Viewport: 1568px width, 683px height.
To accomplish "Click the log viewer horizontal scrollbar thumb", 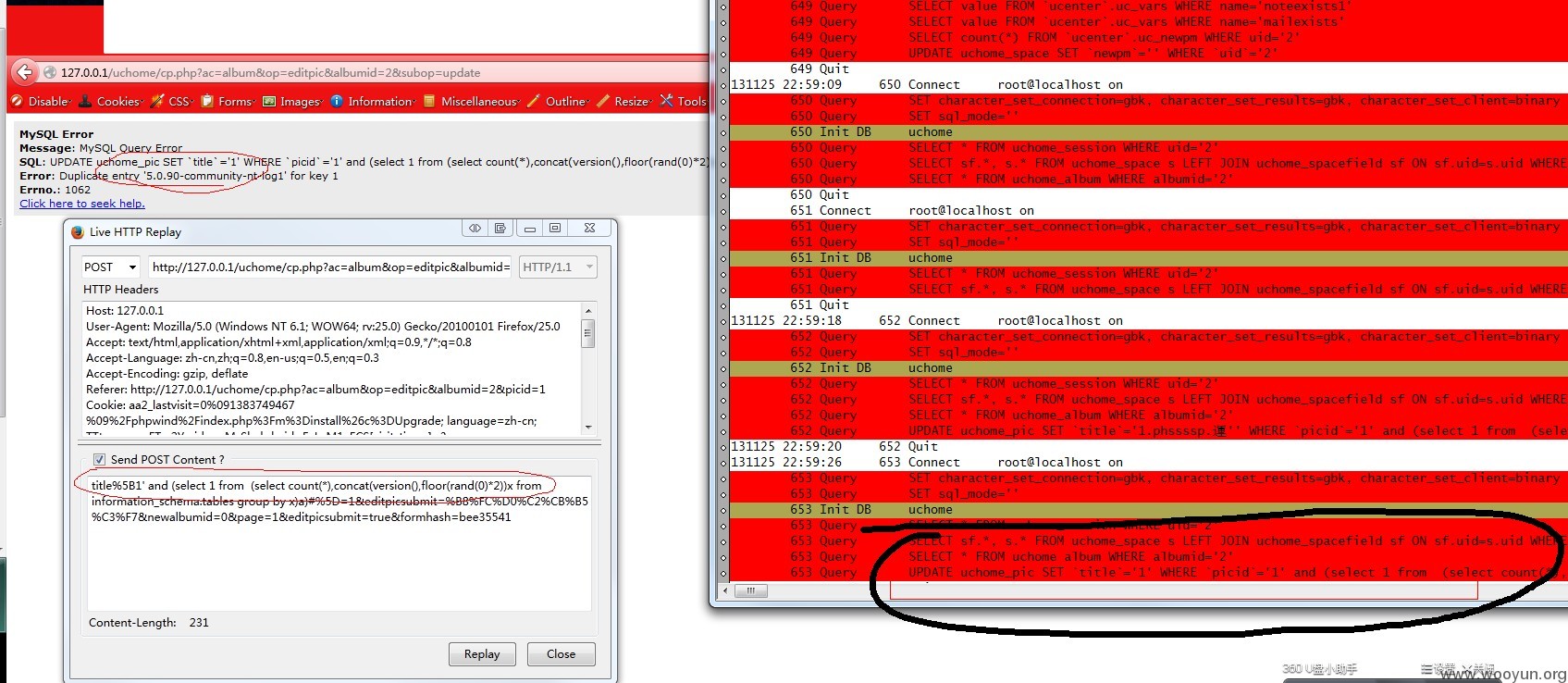I will [x=750, y=590].
